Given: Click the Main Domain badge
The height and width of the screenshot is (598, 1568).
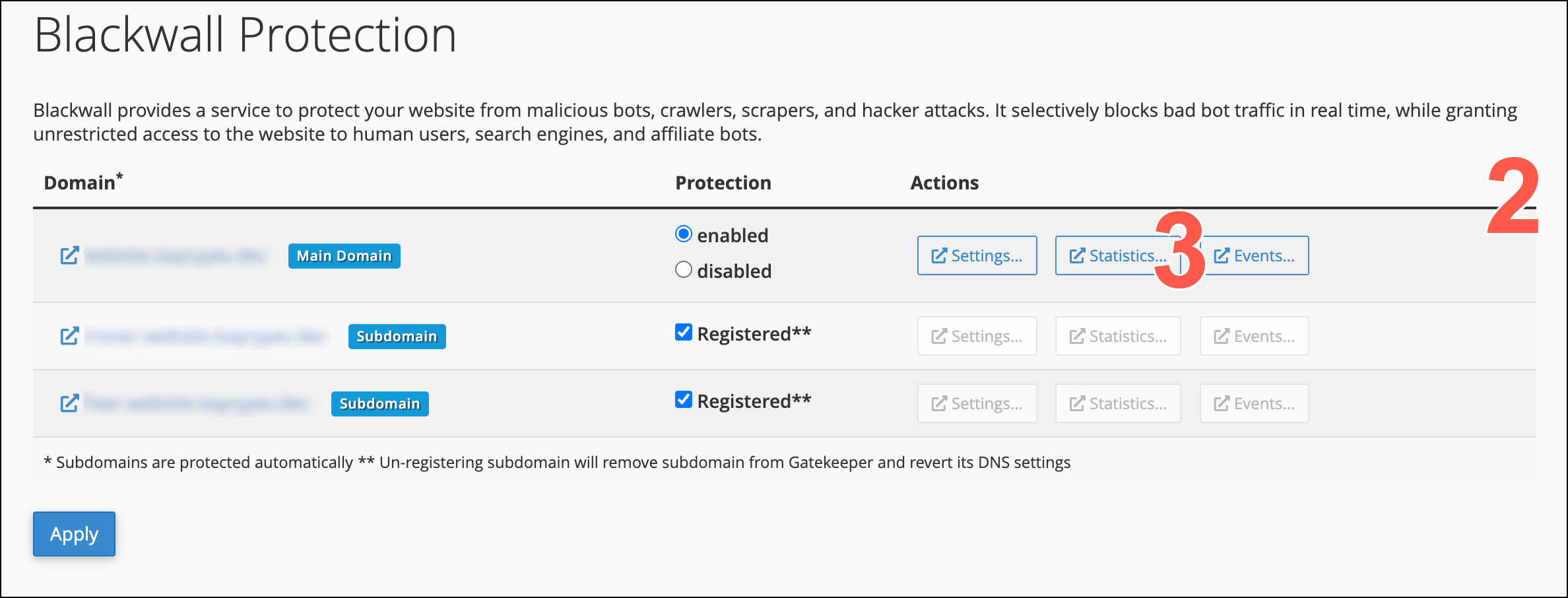Looking at the screenshot, I should click(344, 256).
